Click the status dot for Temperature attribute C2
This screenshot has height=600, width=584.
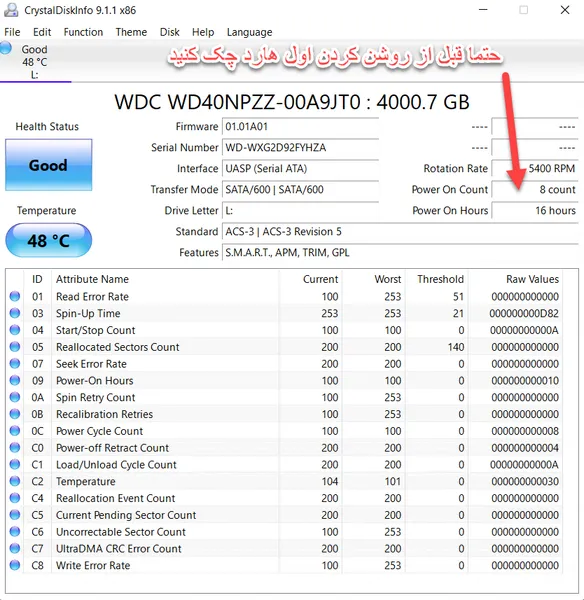[x=15, y=481]
